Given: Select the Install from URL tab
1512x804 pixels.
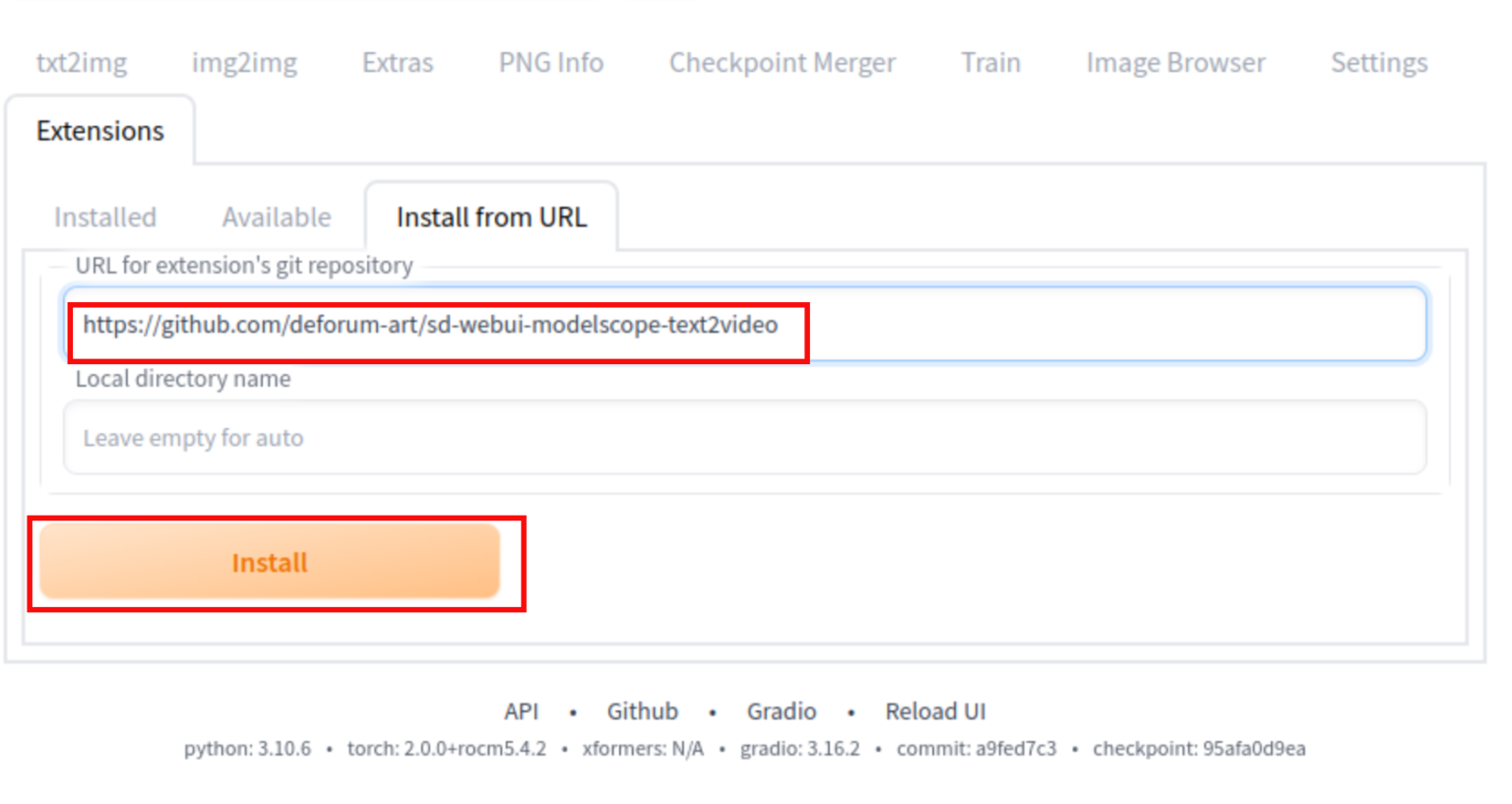Looking at the screenshot, I should (491, 216).
